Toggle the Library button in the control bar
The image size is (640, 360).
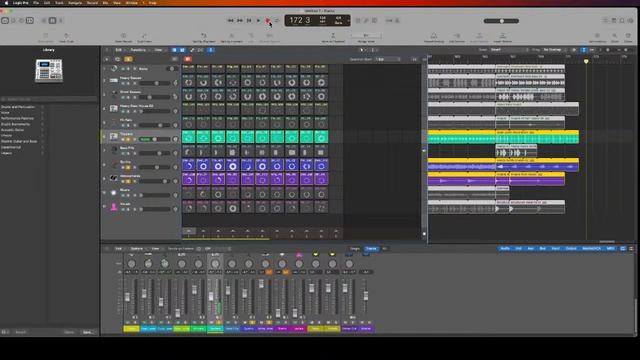[5, 20]
